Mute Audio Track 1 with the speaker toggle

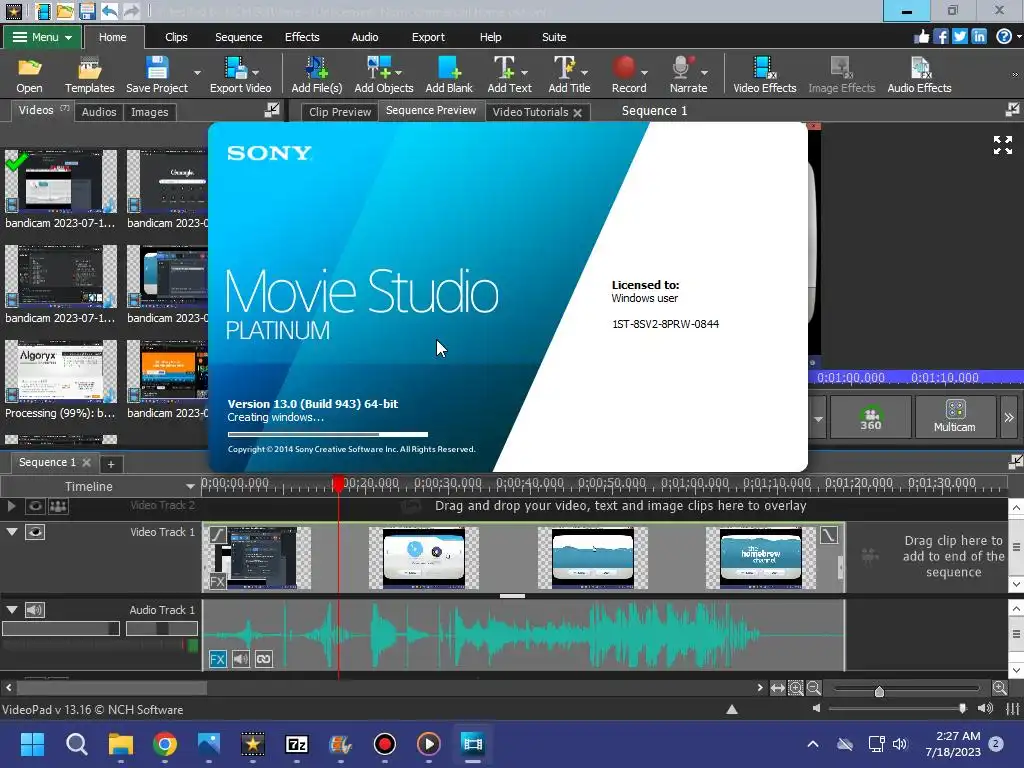(35, 610)
